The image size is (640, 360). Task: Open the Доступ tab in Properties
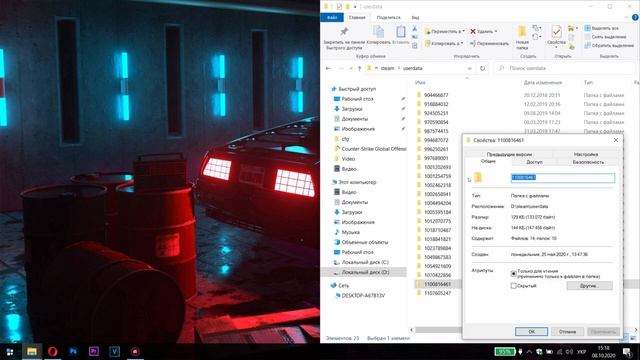pyautogui.click(x=534, y=162)
